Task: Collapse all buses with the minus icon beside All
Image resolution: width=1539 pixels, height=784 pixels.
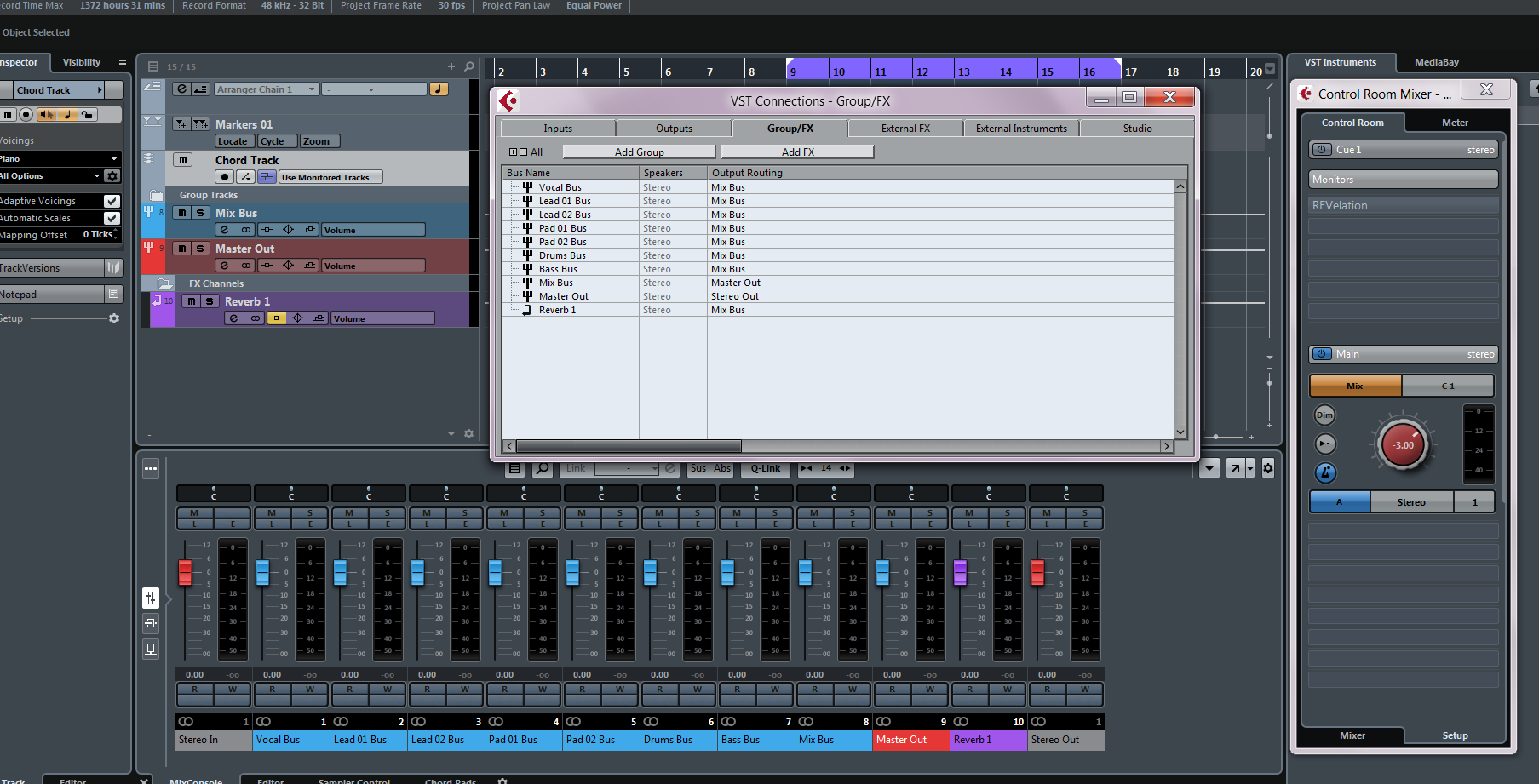Action: tap(523, 152)
